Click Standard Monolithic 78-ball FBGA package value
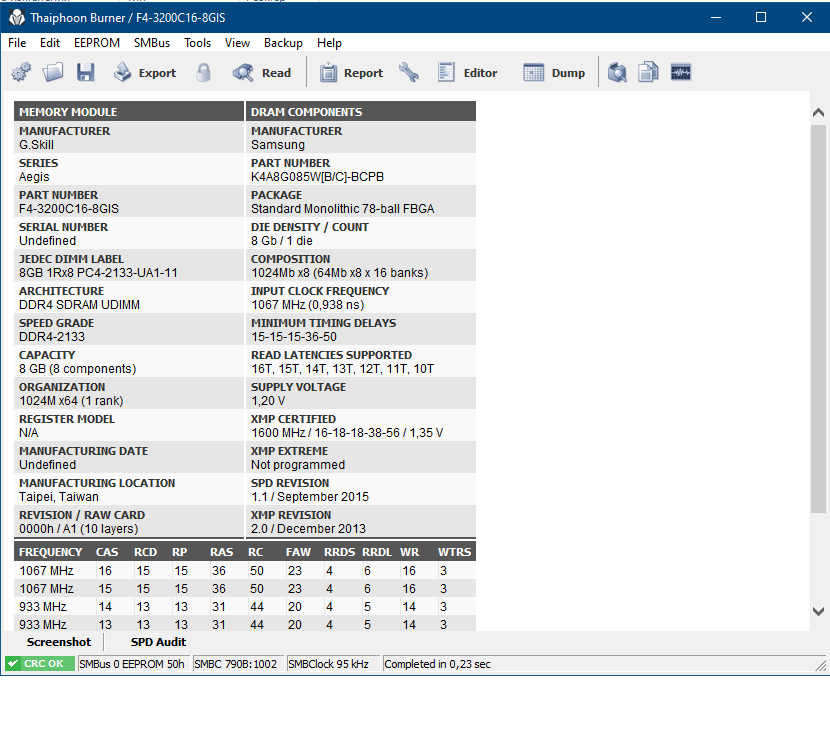This screenshot has width=830, height=739. 342,209
